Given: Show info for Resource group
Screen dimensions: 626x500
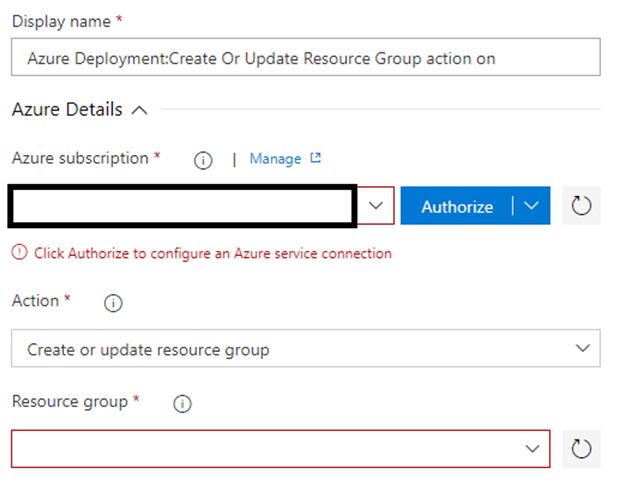Looking at the screenshot, I should [x=182, y=404].
